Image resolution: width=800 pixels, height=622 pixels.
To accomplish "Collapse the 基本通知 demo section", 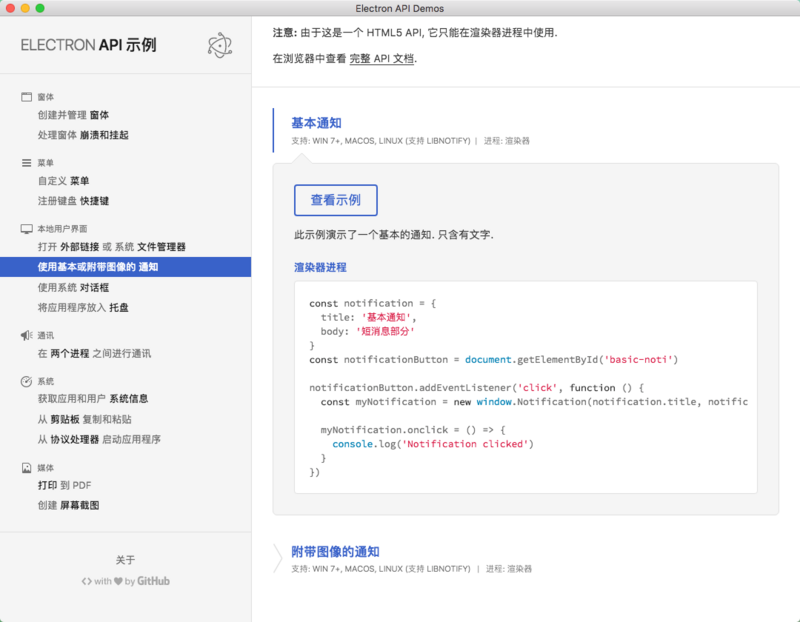I will pos(316,123).
